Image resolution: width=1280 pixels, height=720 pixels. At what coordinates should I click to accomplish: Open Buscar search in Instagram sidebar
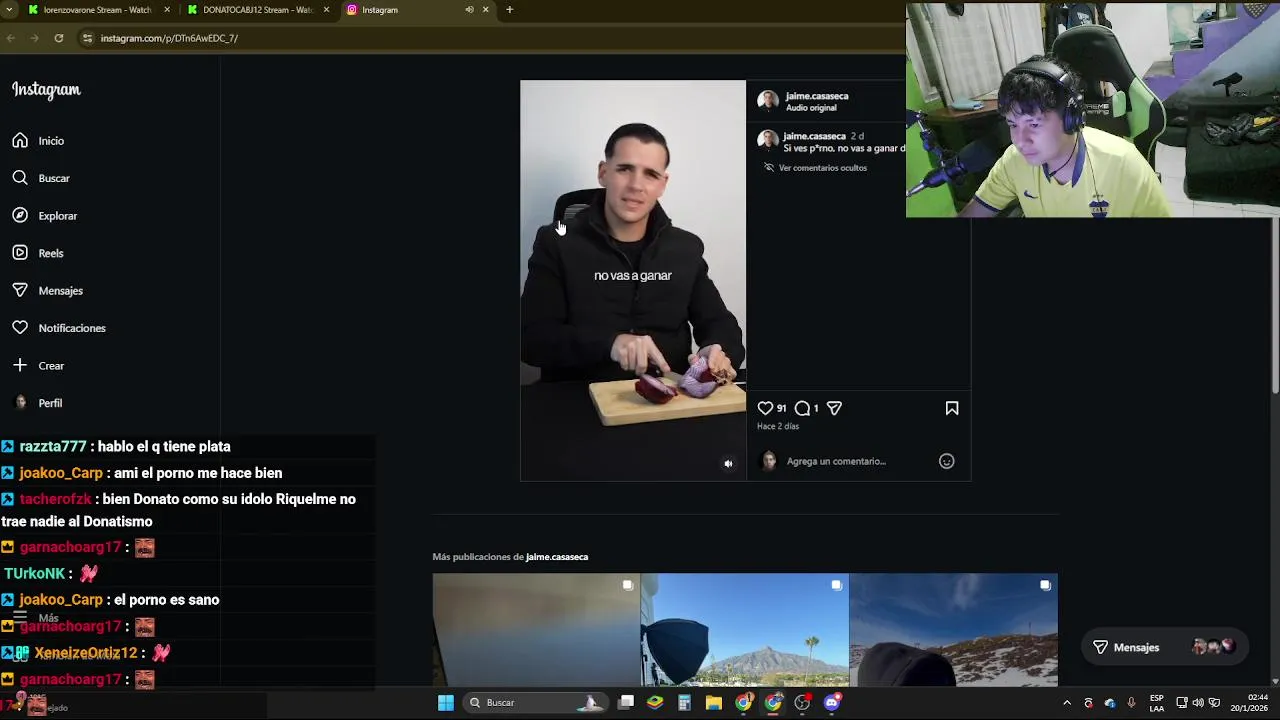41,178
